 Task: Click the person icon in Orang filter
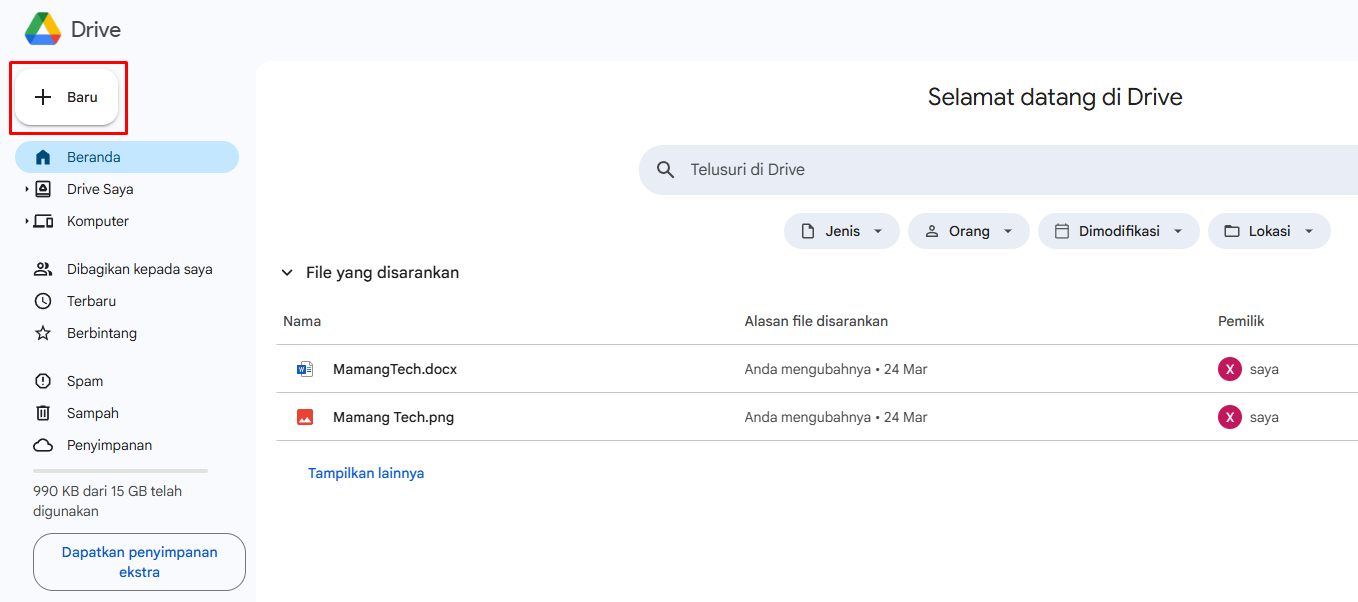coord(932,231)
